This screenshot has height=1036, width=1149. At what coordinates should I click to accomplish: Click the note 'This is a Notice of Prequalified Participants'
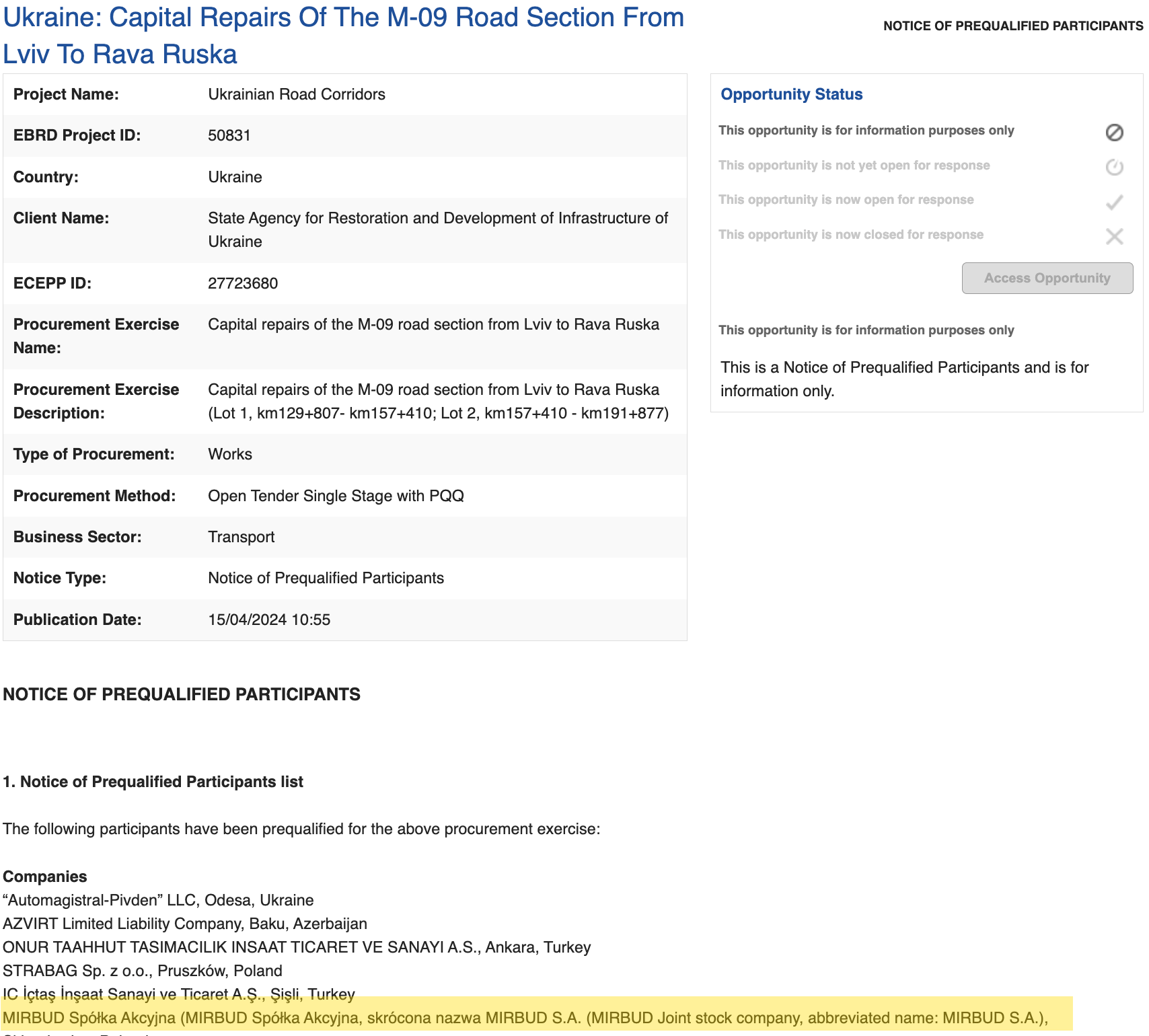pyautogui.click(x=904, y=379)
